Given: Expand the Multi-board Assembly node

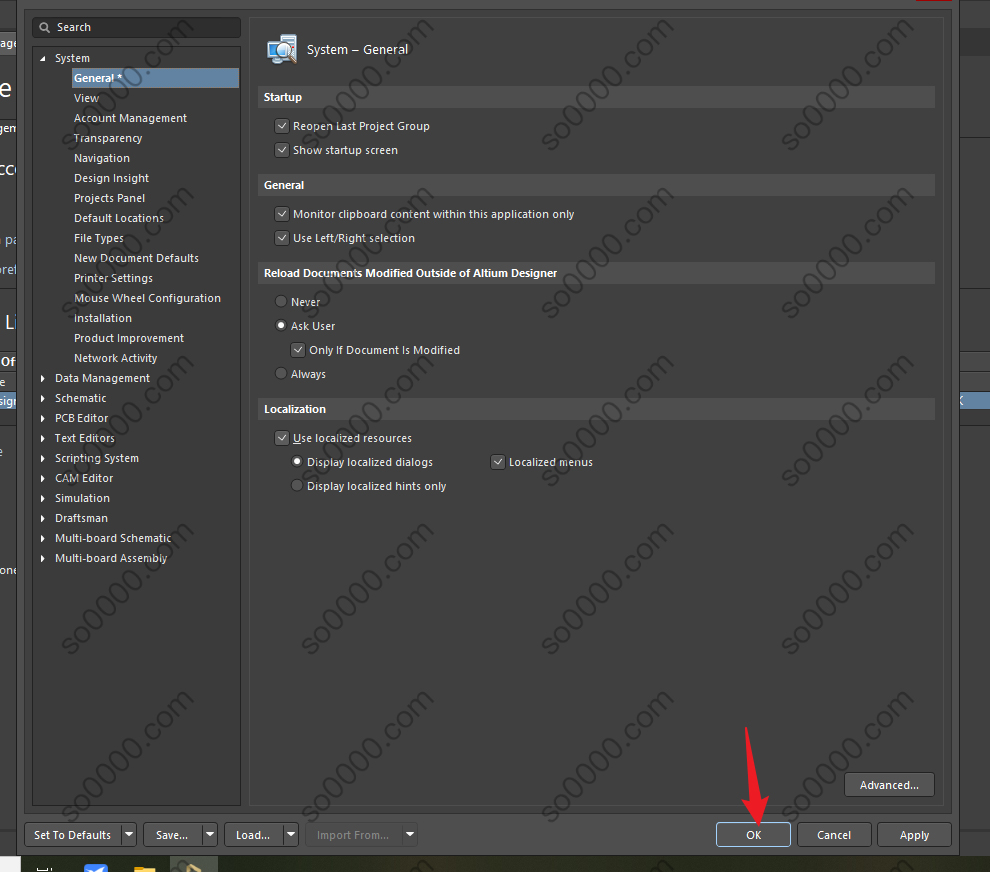Looking at the screenshot, I should click(42, 559).
